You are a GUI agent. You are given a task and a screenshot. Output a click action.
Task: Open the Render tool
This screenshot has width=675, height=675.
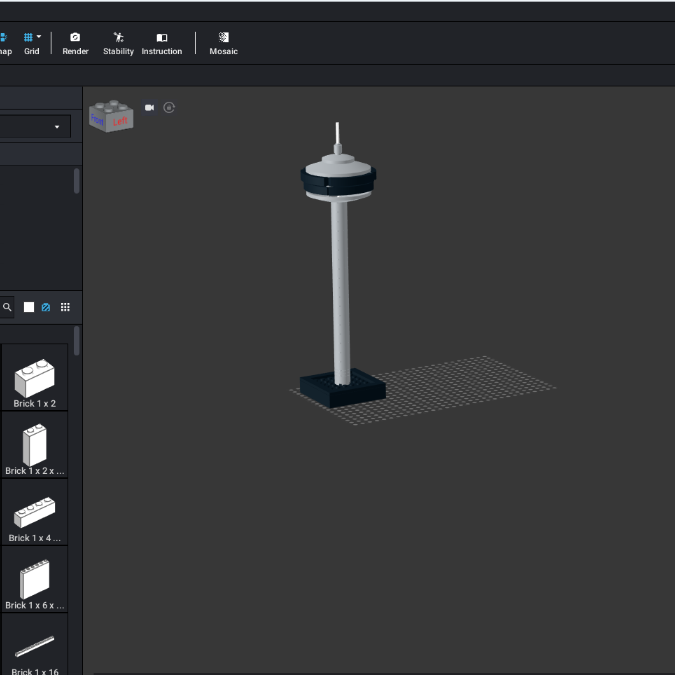(75, 43)
